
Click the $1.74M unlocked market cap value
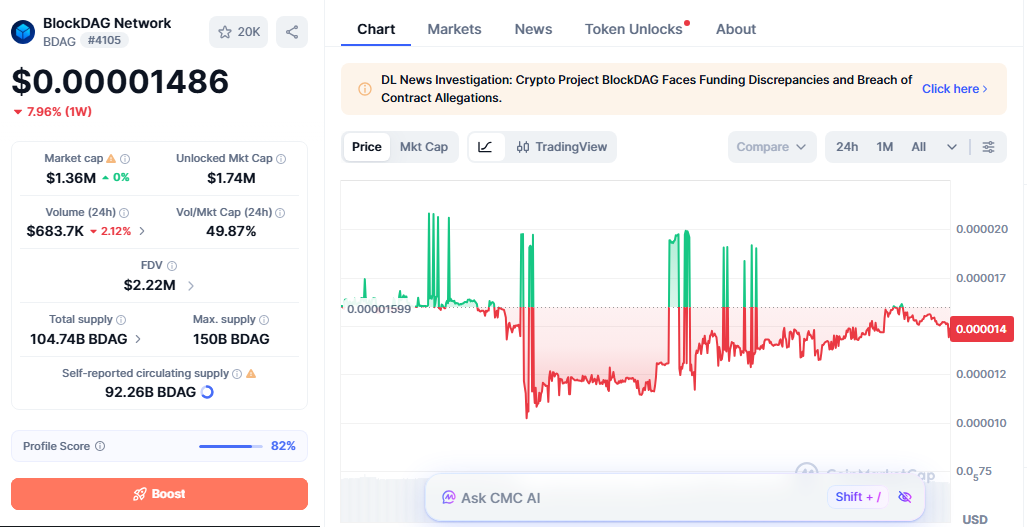point(231,177)
